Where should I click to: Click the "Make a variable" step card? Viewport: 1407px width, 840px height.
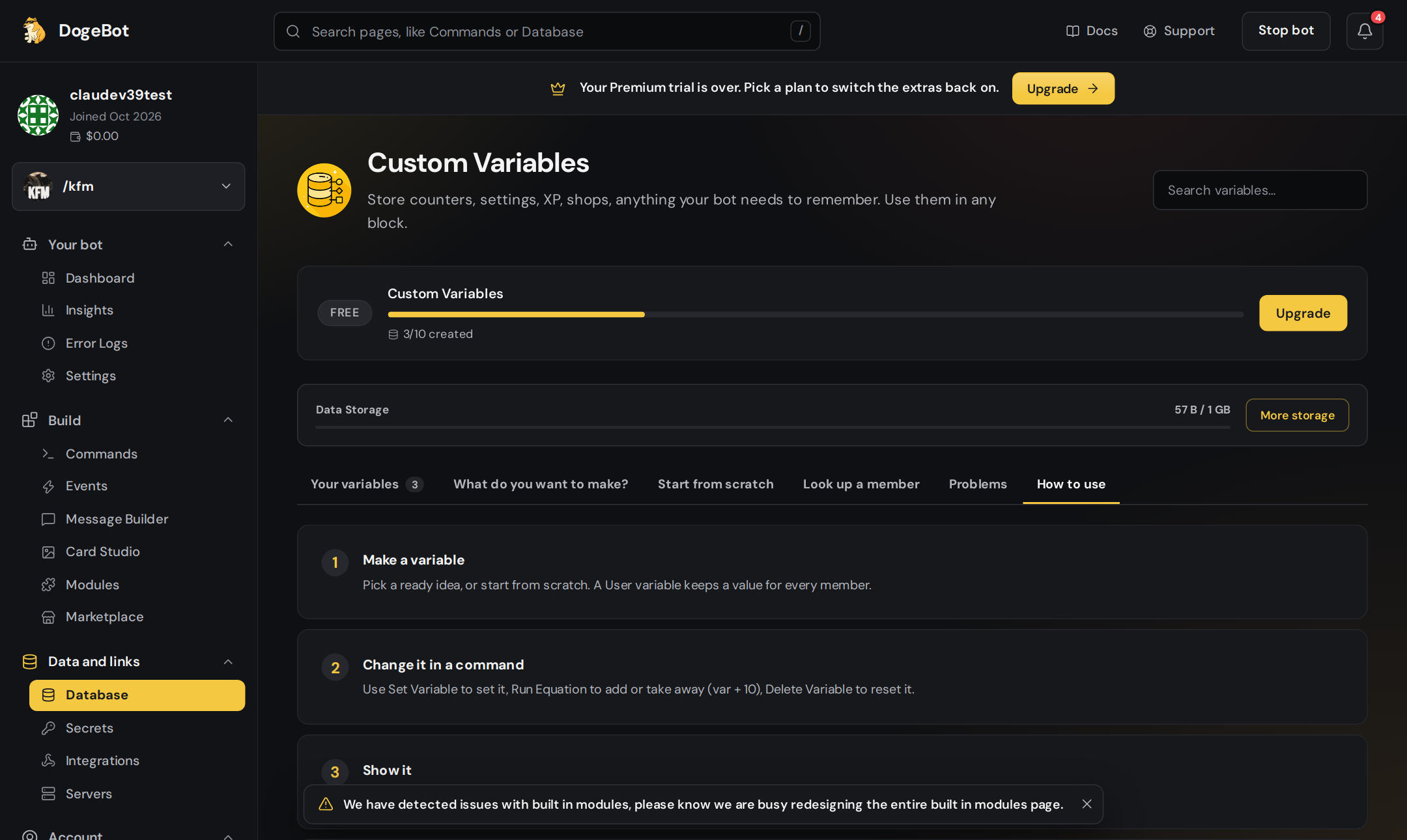click(x=832, y=572)
